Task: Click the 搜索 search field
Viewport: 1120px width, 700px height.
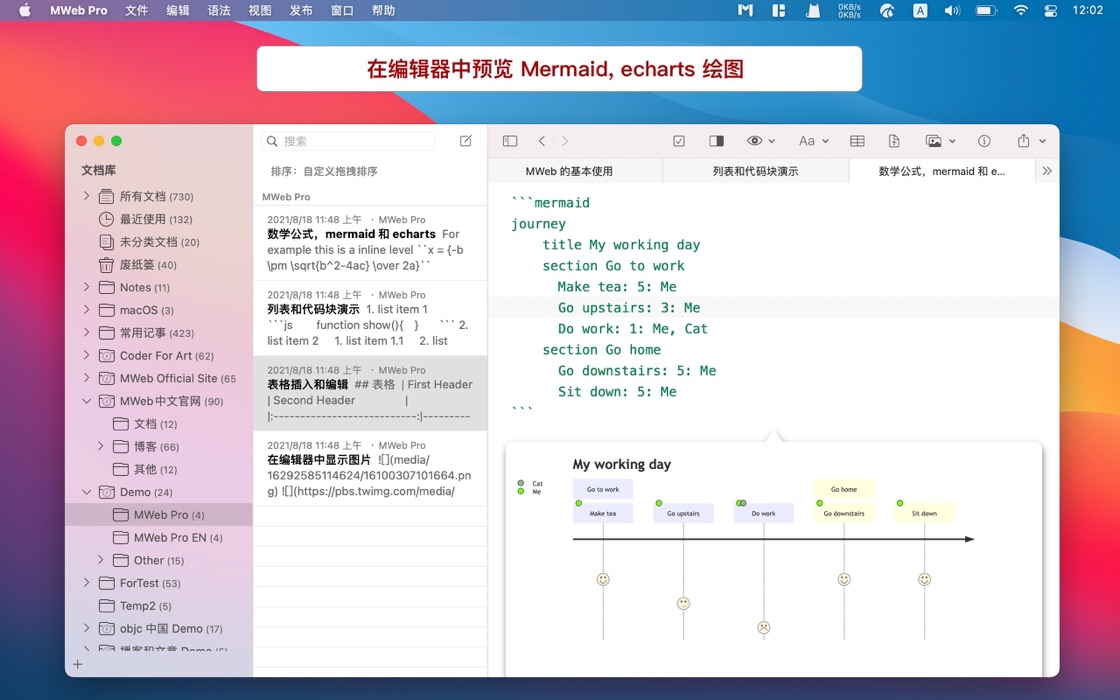Action: point(349,141)
